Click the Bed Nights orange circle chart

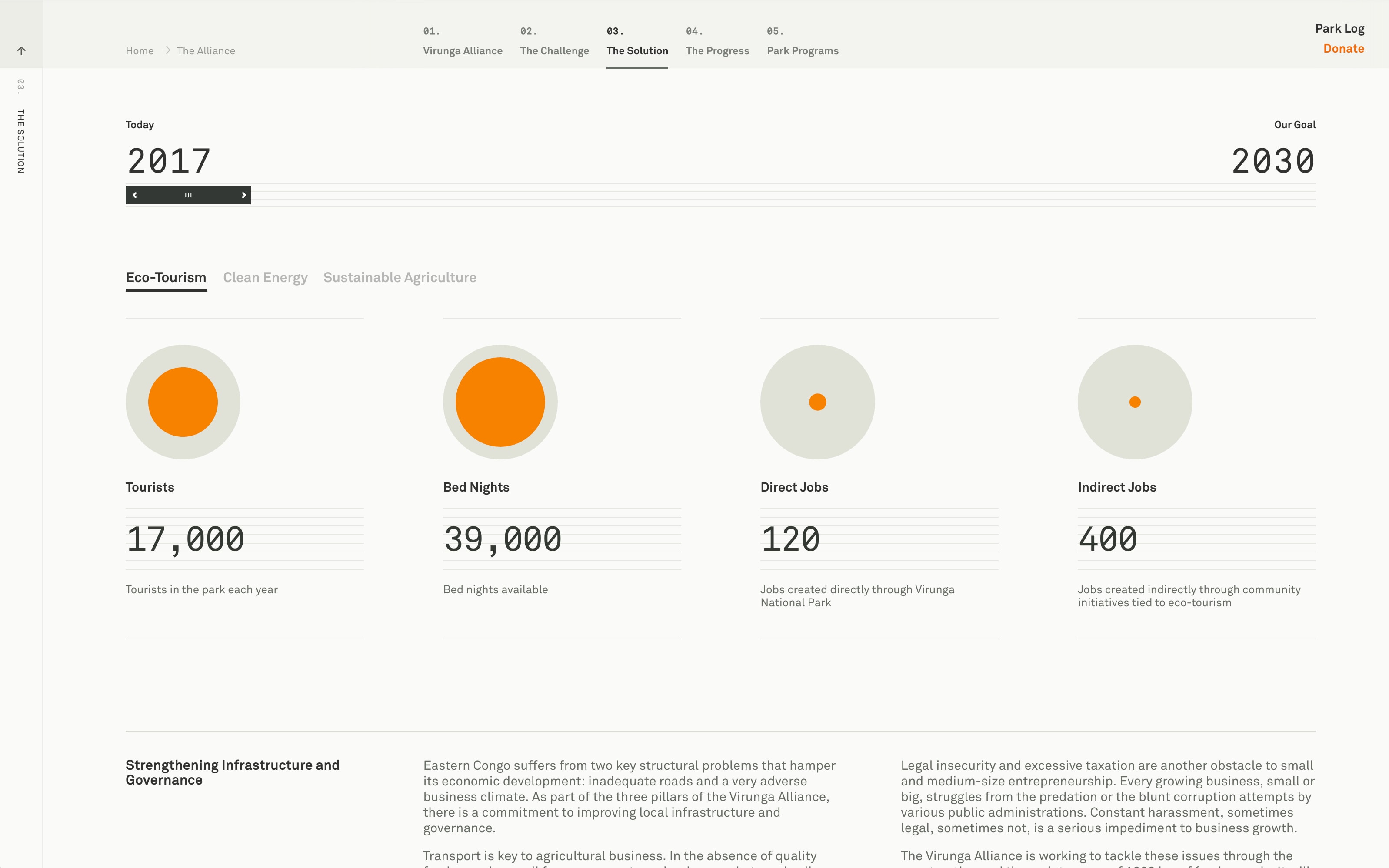pyautogui.click(x=500, y=402)
